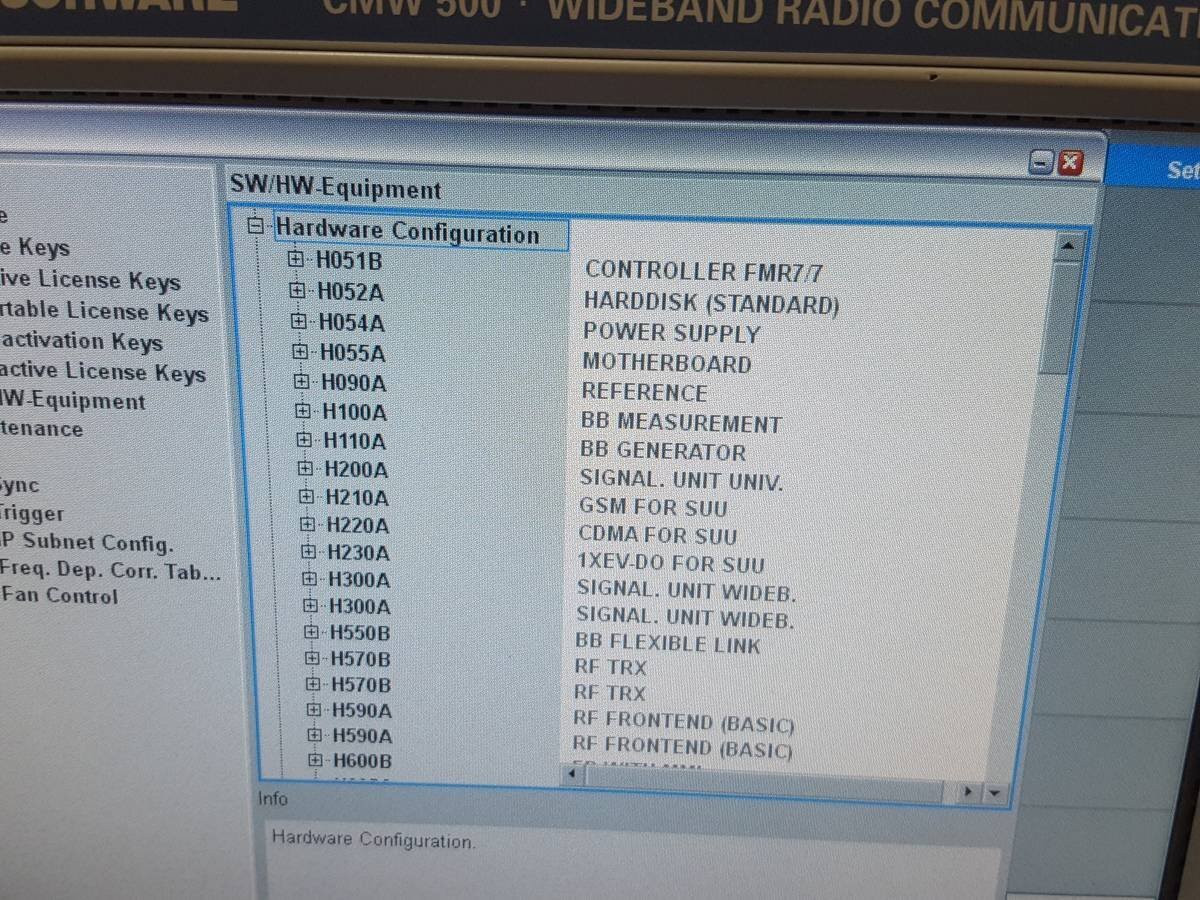Viewport: 1200px width, 900px height.
Task: Click the HARDDISK (STANDARD) description
Action: coord(711,302)
